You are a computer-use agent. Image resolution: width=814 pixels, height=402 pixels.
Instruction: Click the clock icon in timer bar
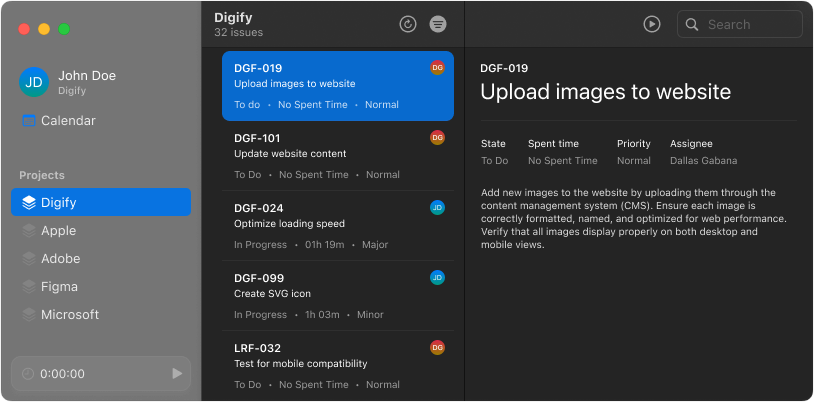point(28,374)
